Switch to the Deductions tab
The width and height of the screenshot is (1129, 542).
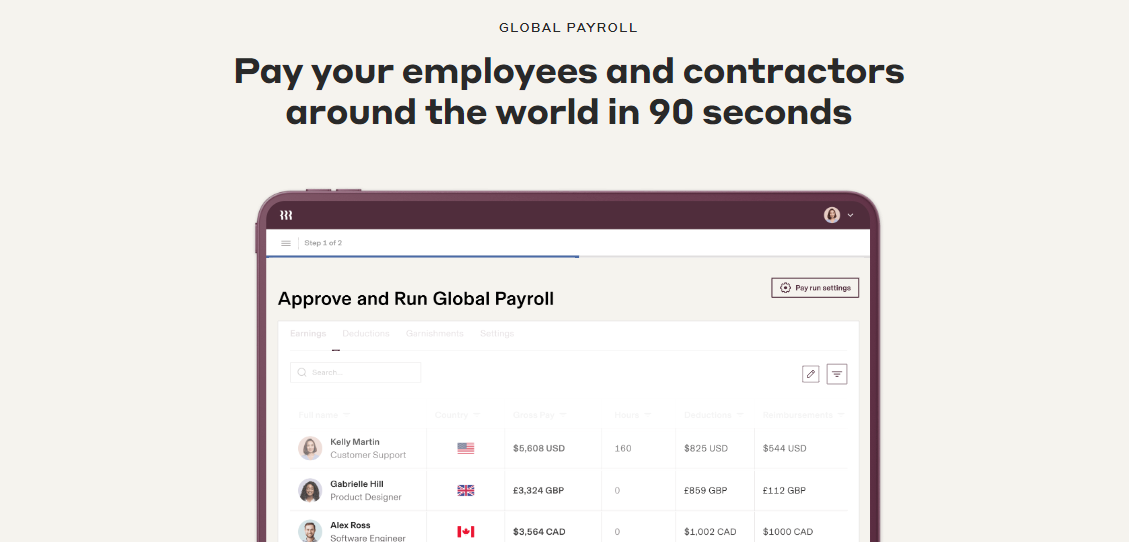point(366,333)
